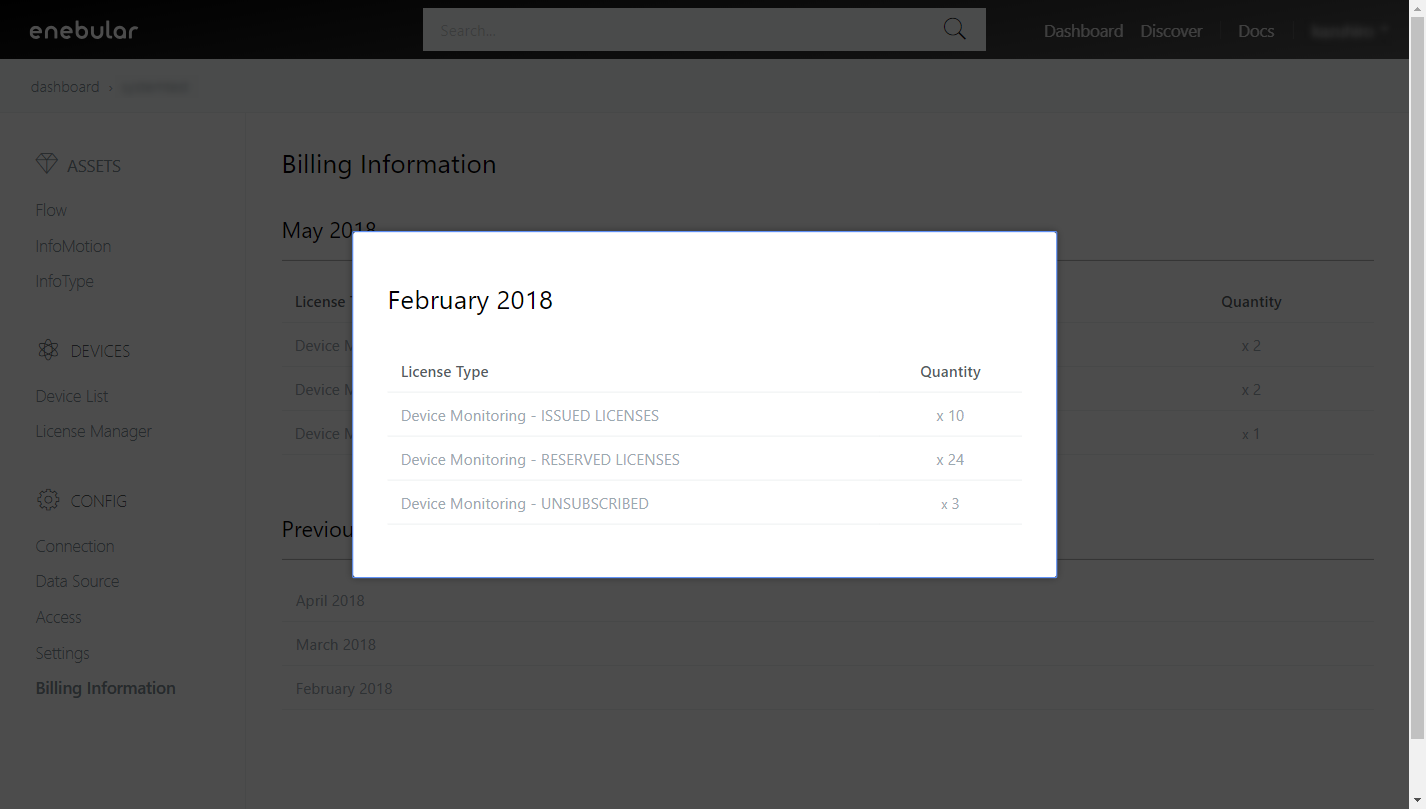The image size is (1426, 809).
Task: Select InfoMotion in the sidebar
Action: click(x=73, y=246)
